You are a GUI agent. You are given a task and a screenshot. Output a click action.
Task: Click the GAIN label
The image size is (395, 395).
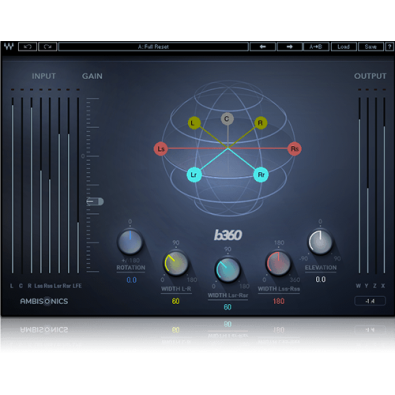92,76
